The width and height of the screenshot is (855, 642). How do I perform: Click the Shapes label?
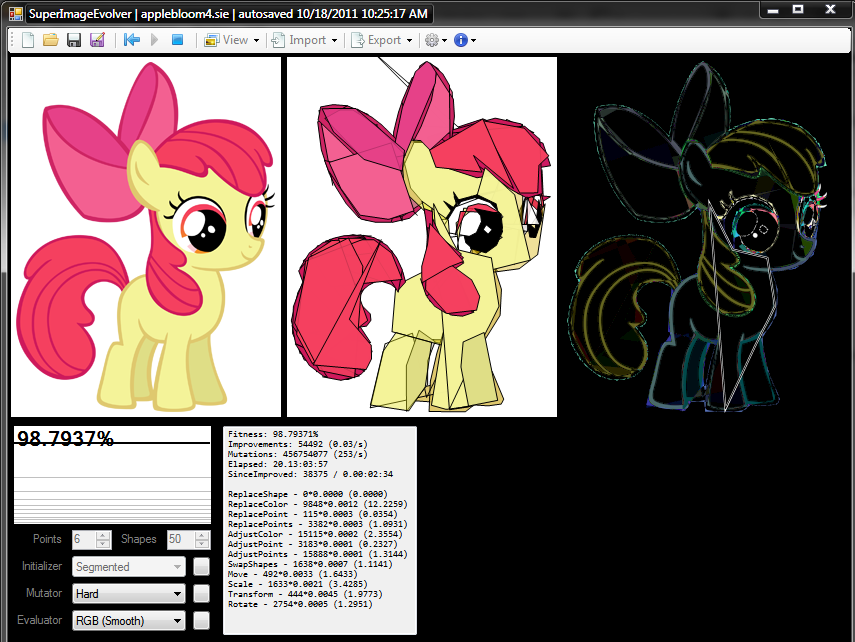point(139,539)
